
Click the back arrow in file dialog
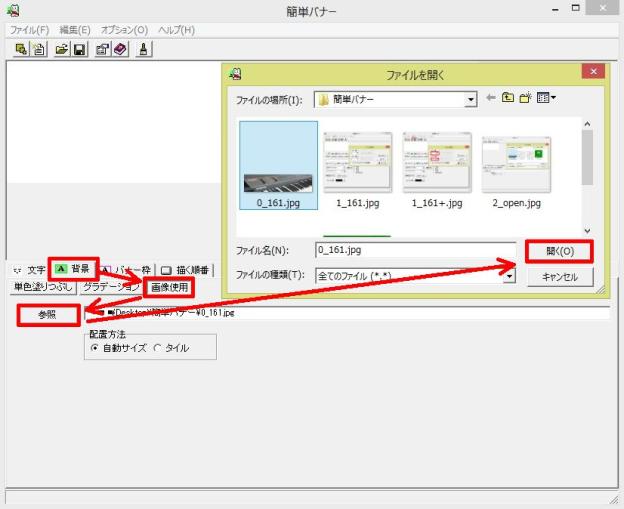pos(491,98)
